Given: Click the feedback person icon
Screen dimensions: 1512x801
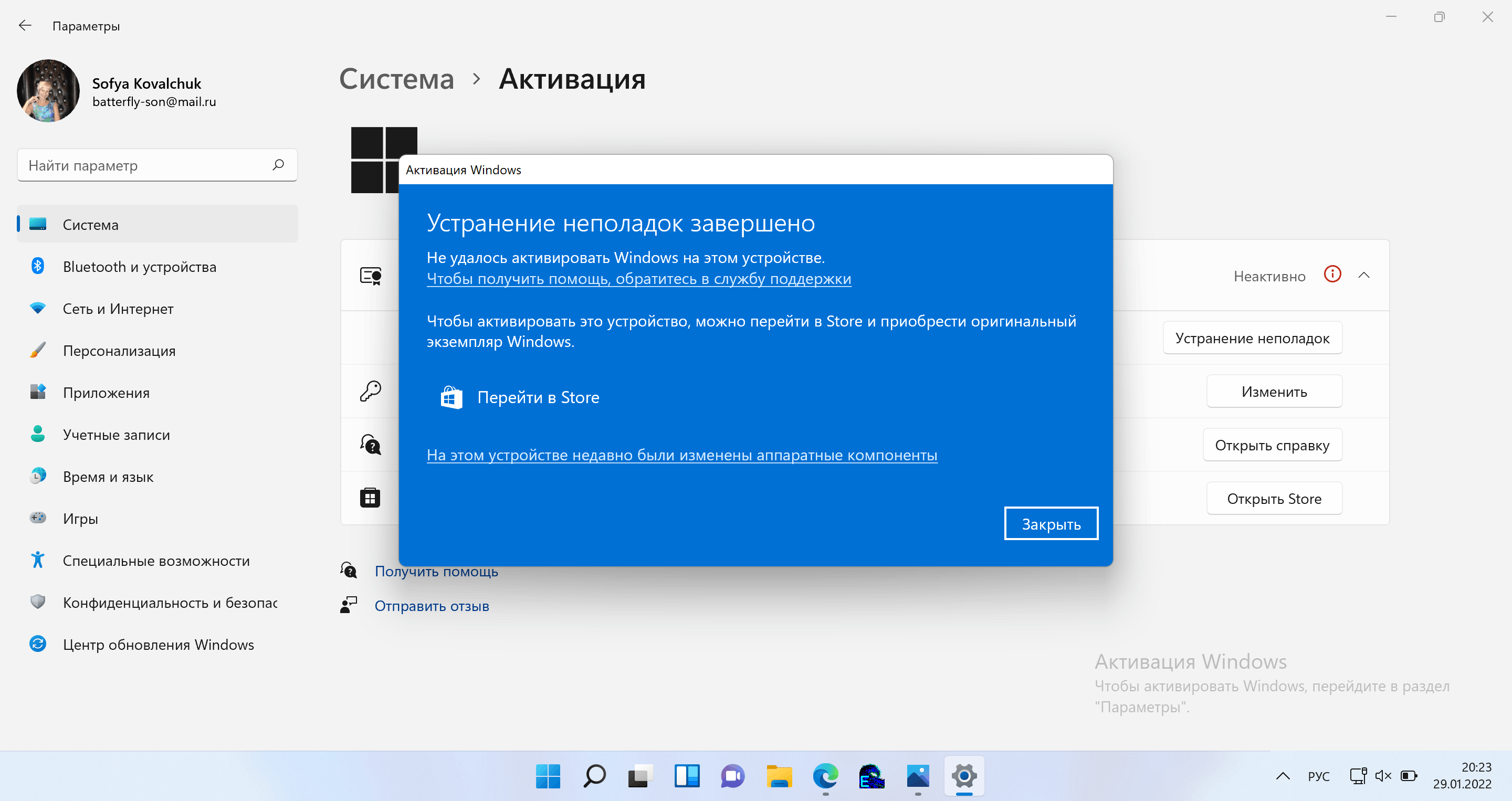Looking at the screenshot, I should pos(349,605).
